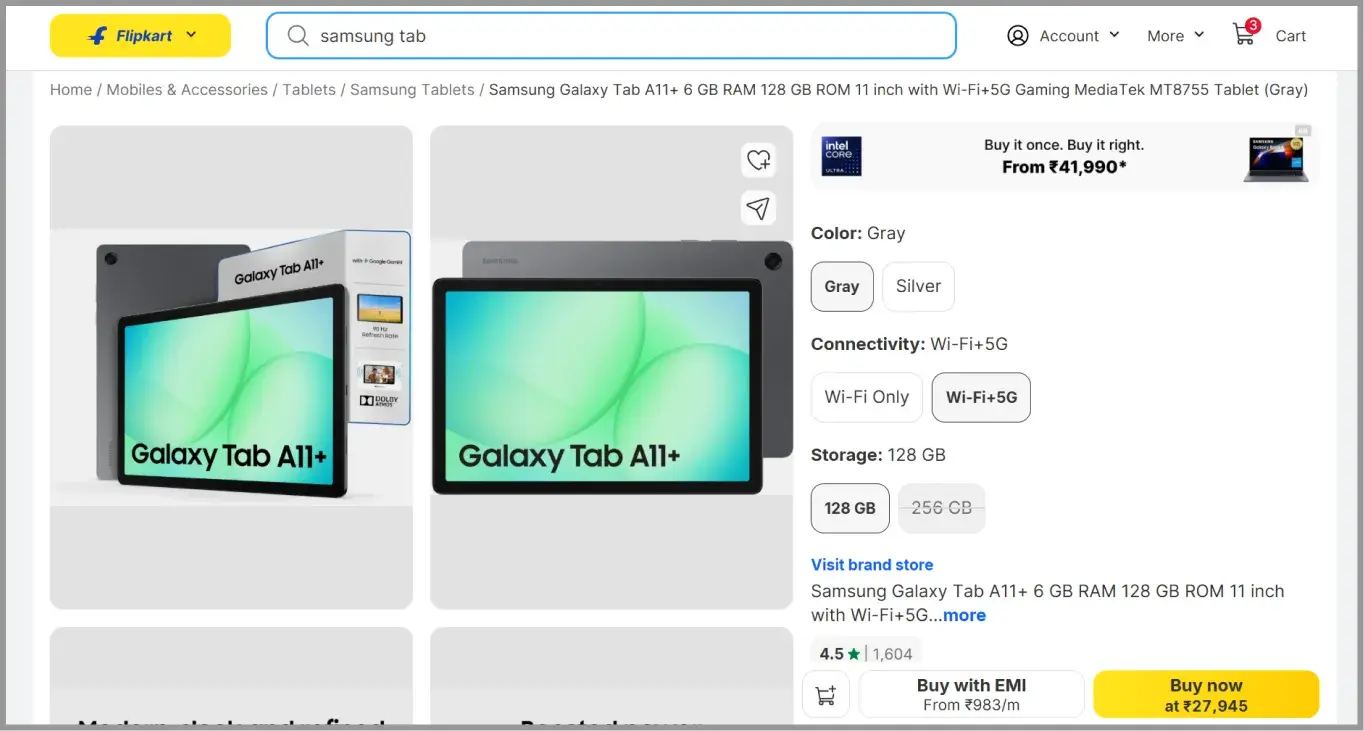Open second product image of tablet front
This screenshot has width=1364, height=731.
[612, 367]
